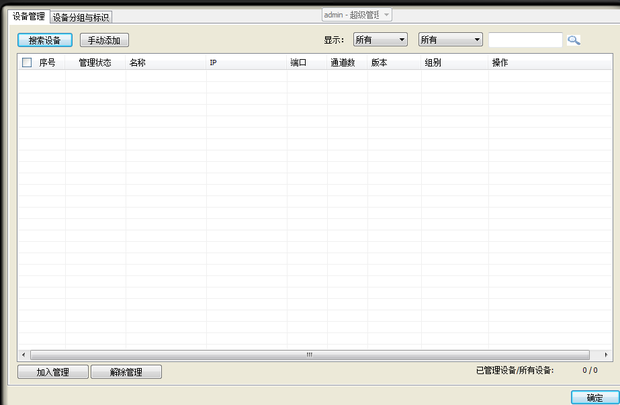
Task: Click the 已管理设备/所有设备 label
Action: tap(515, 370)
